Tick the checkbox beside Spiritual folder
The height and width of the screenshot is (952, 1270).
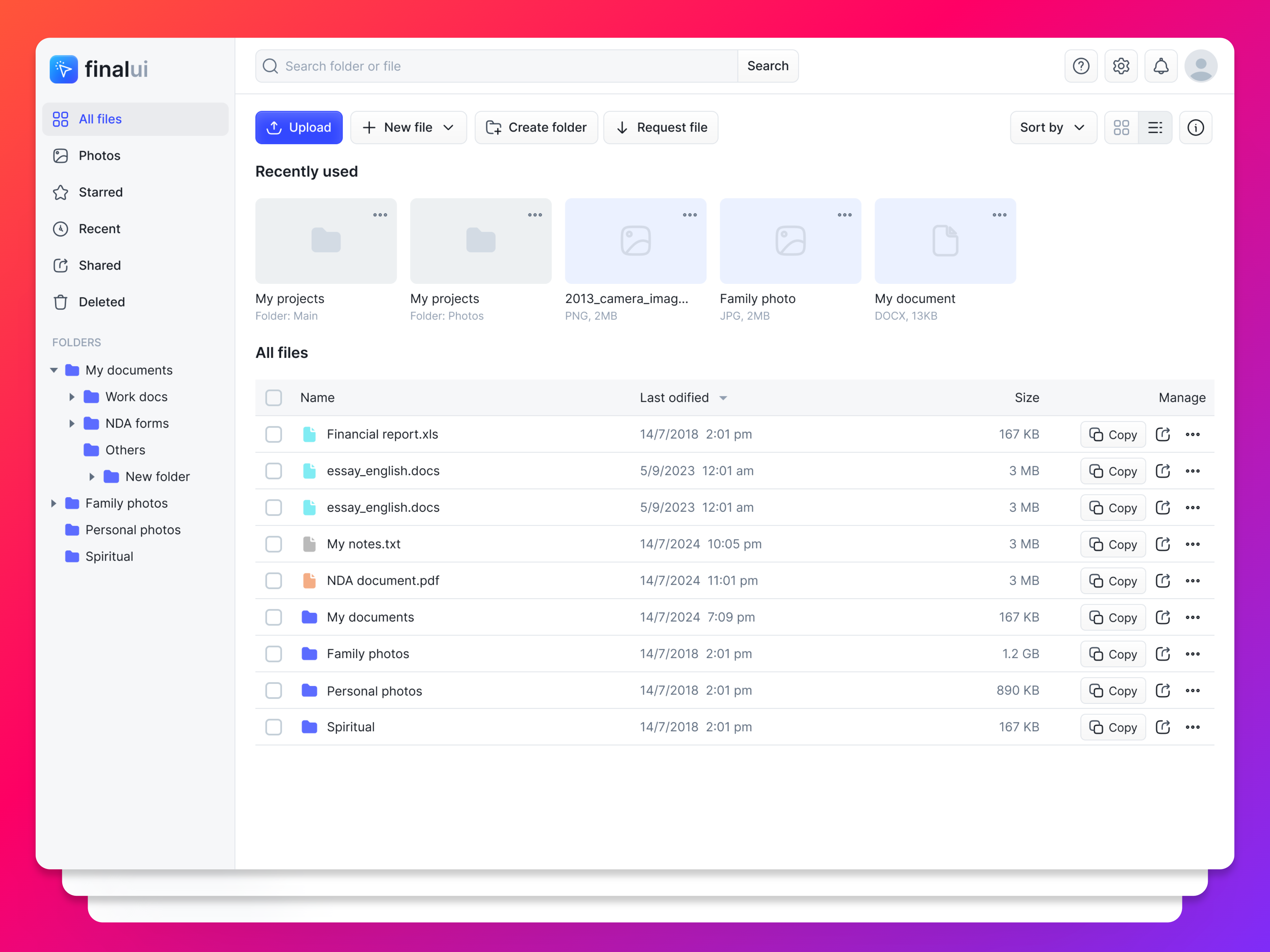(274, 727)
